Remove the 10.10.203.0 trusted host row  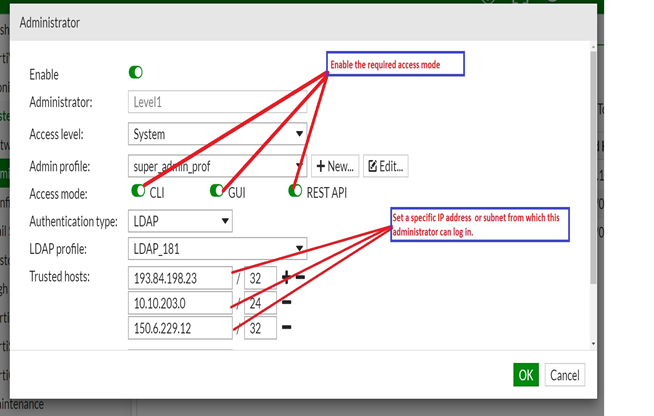pos(286,301)
